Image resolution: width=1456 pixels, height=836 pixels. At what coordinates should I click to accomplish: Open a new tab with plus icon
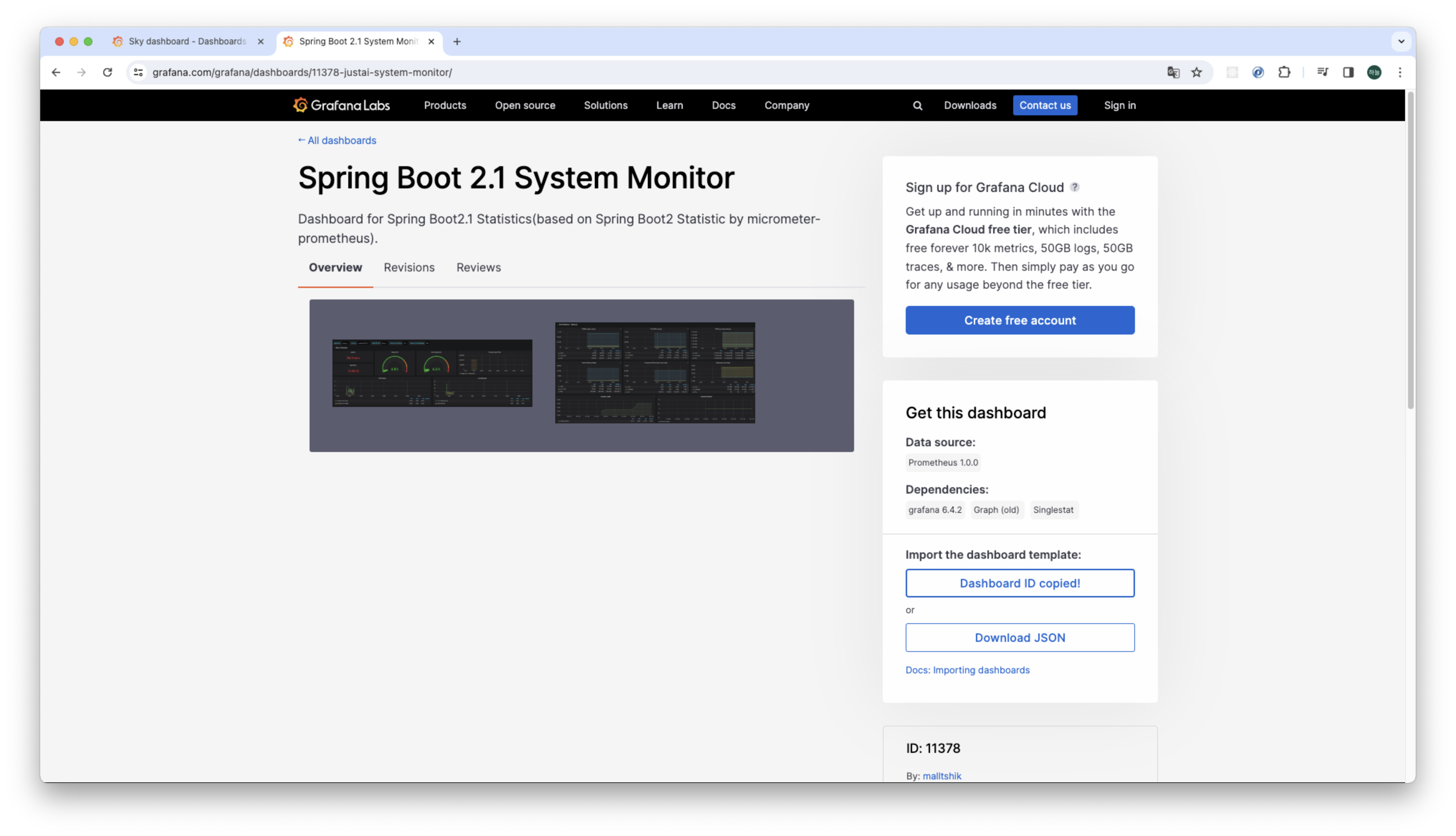pyautogui.click(x=457, y=41)
